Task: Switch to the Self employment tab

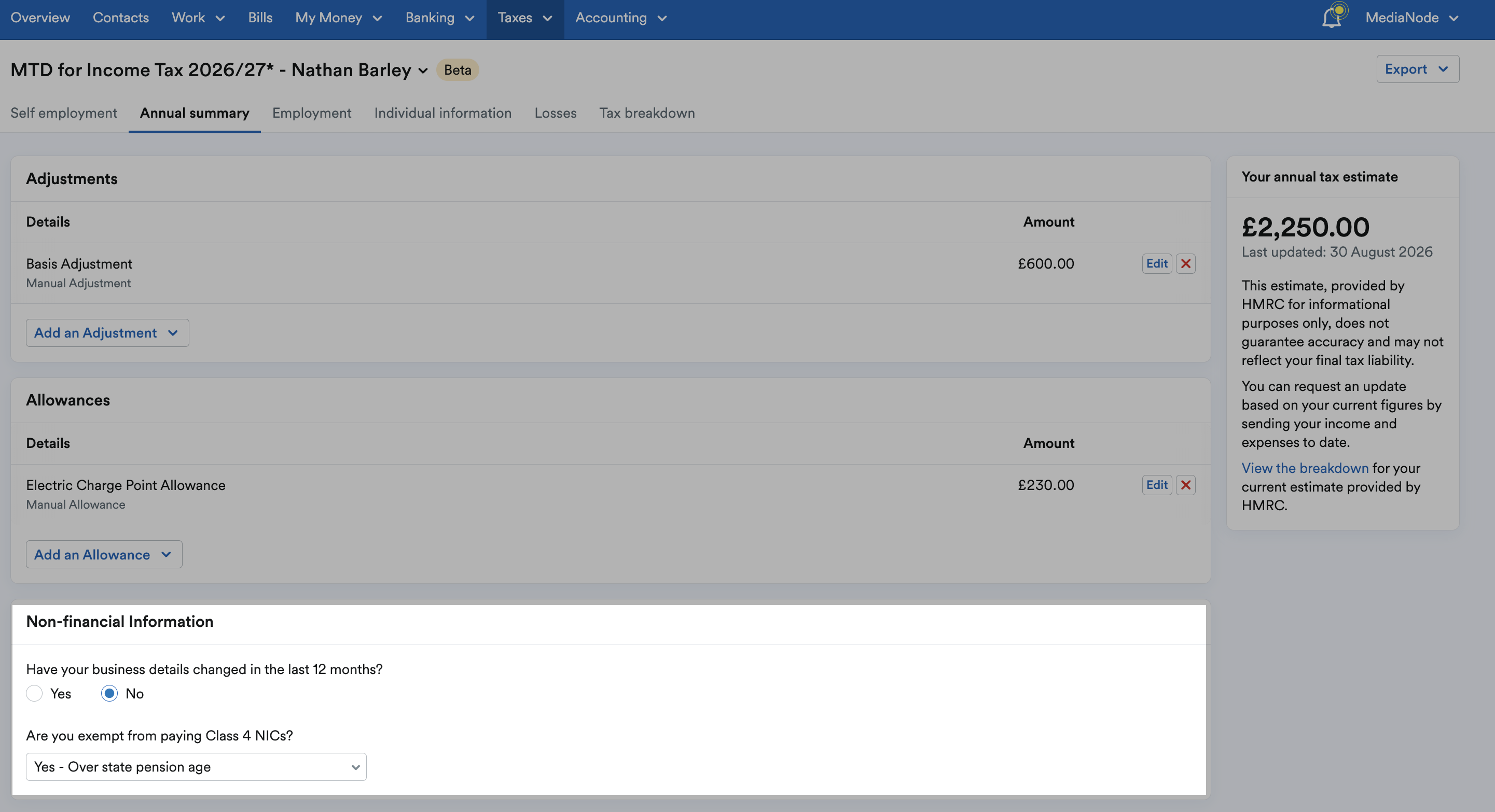Action: click(x=64, y=113)
